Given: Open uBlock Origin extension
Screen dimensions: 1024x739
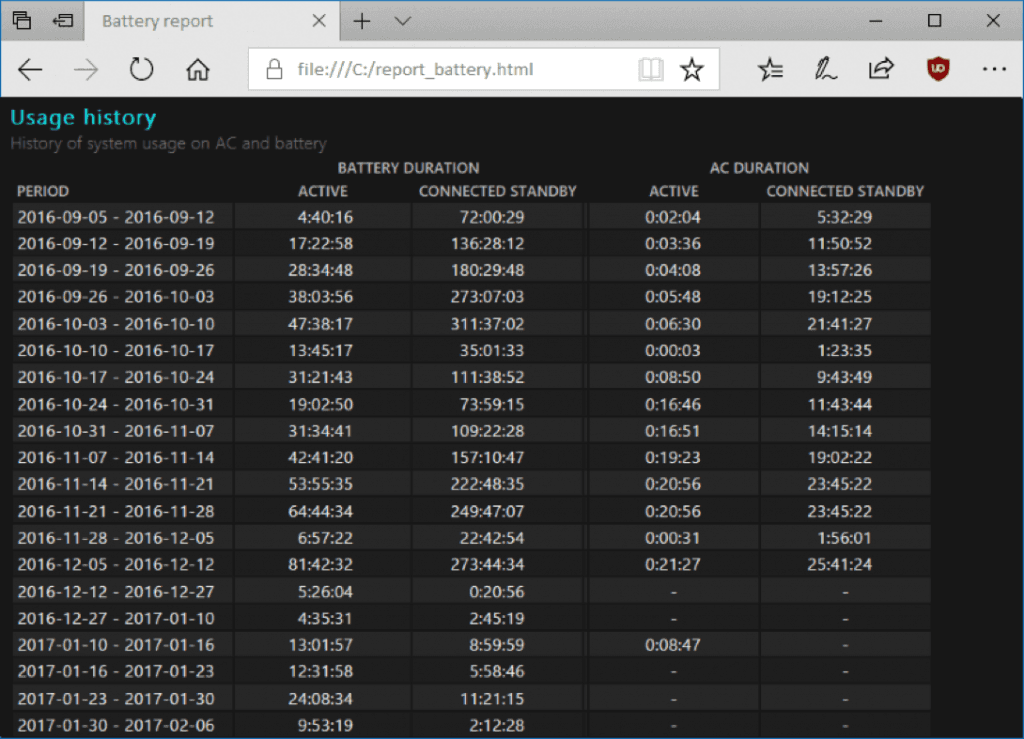Looking at the screenshot, I should coord(937,69).
